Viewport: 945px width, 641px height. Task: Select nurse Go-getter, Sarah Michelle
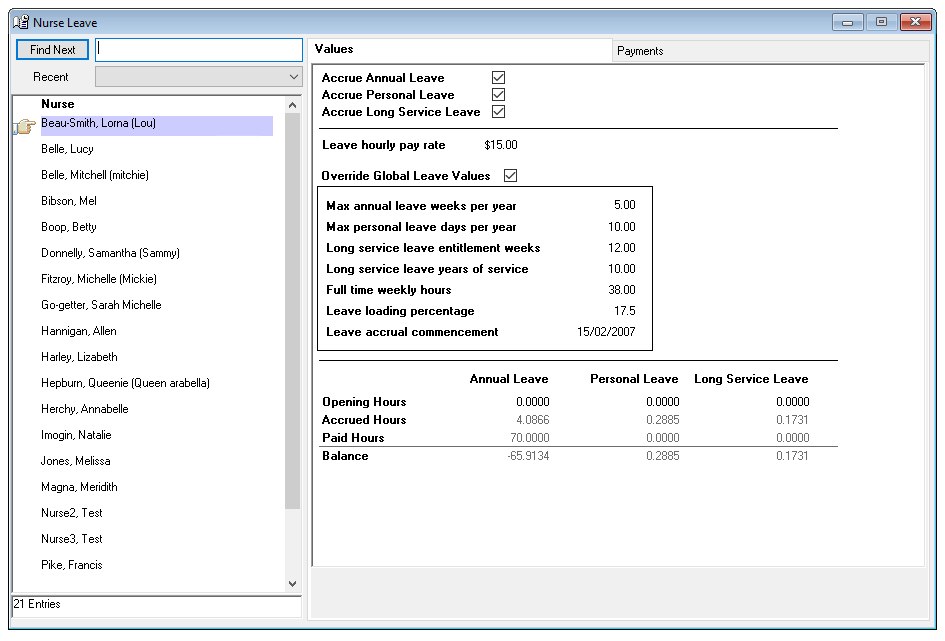click(x=101, y=304)
